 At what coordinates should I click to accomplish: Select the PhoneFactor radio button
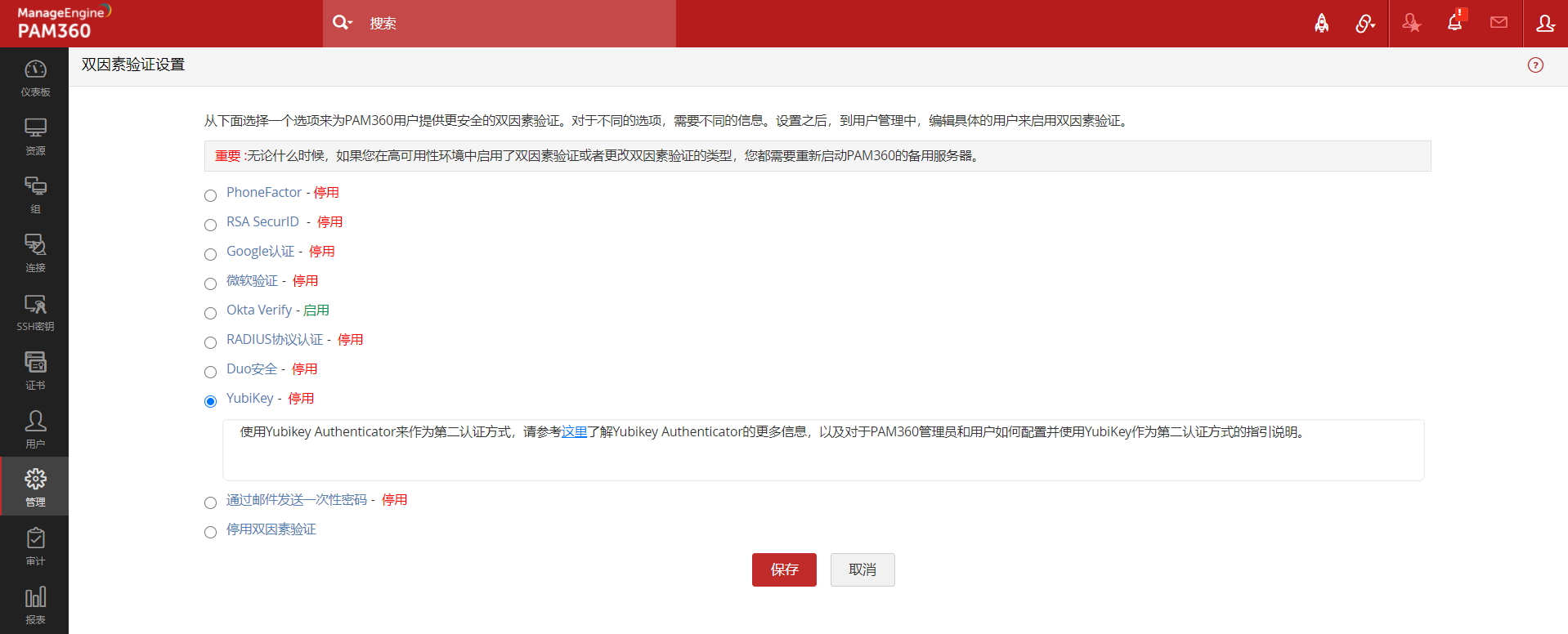[210, 195]
